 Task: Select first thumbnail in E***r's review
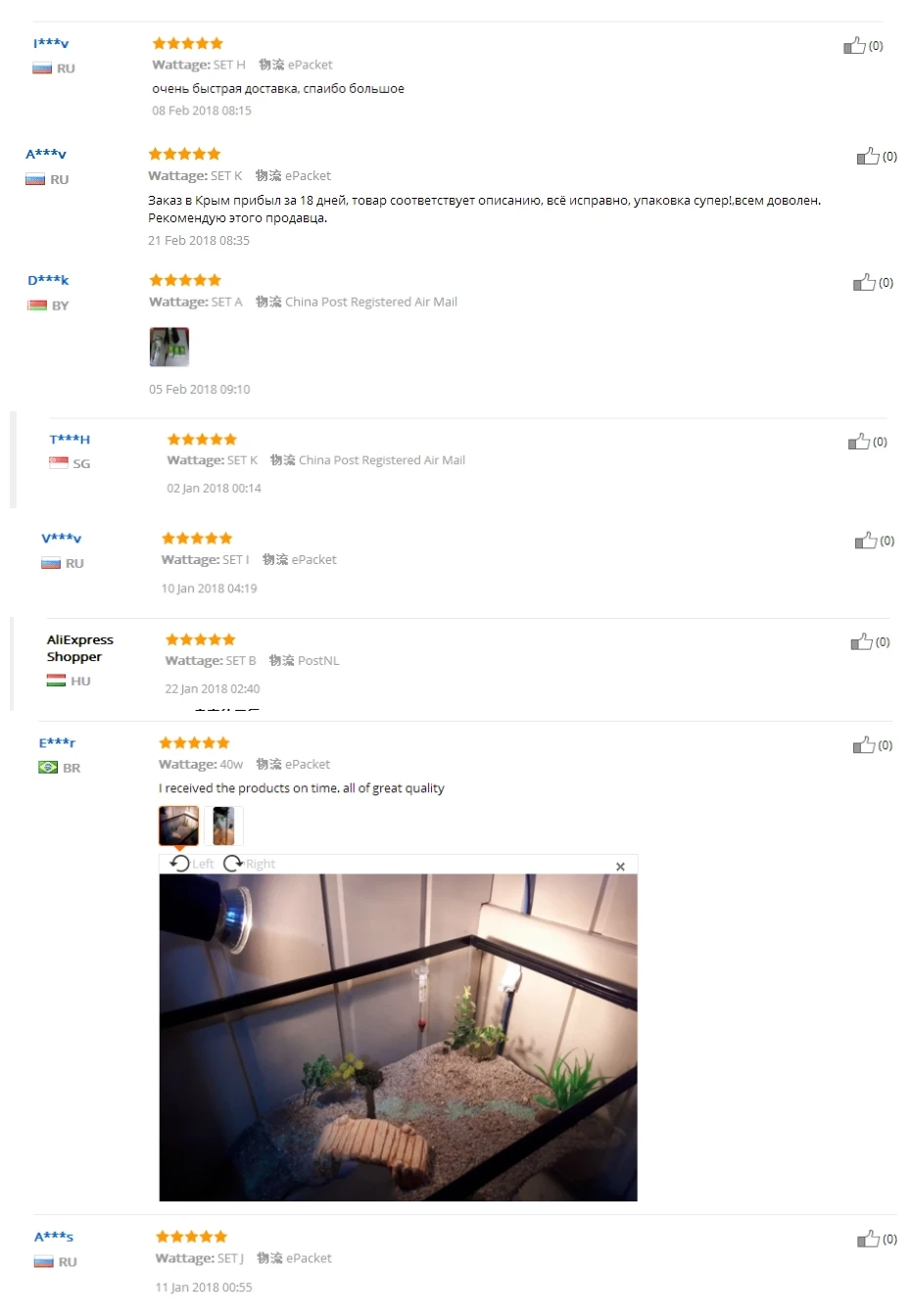tap(179, 825)
